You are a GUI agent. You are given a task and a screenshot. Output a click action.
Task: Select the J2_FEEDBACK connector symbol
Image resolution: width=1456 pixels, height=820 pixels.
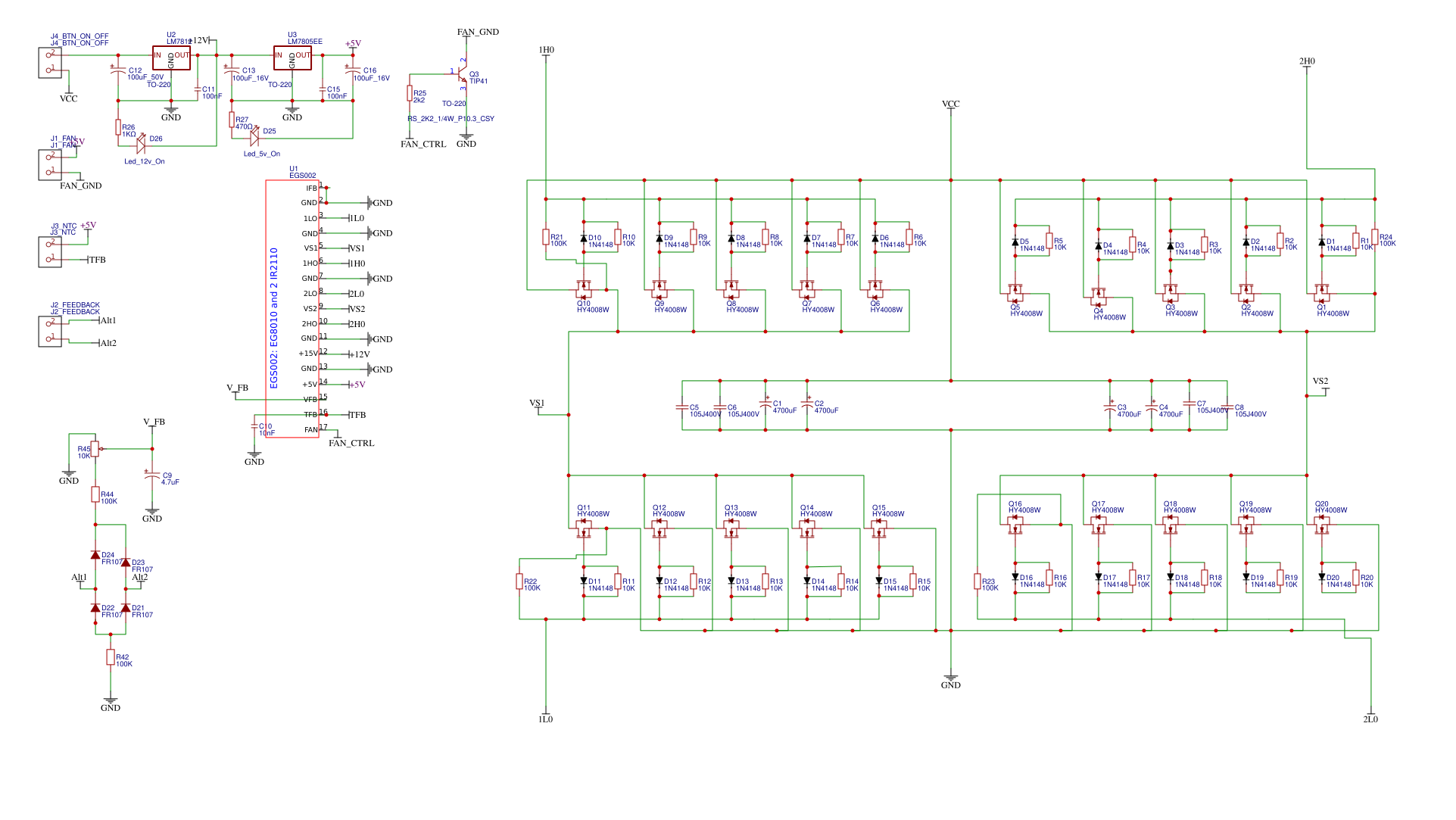coord(50,332)
